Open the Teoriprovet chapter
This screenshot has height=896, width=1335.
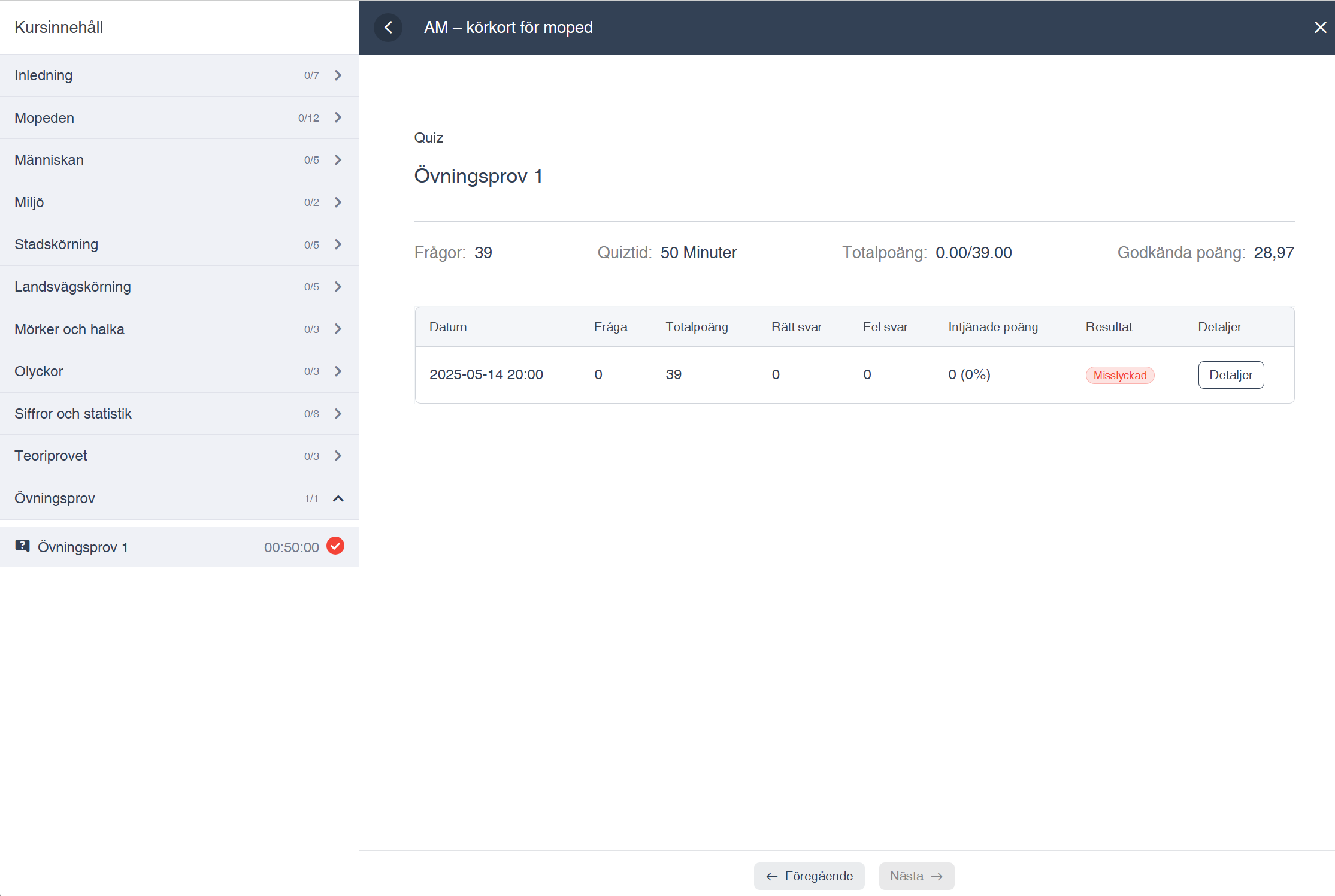click(x=179, y=456)
